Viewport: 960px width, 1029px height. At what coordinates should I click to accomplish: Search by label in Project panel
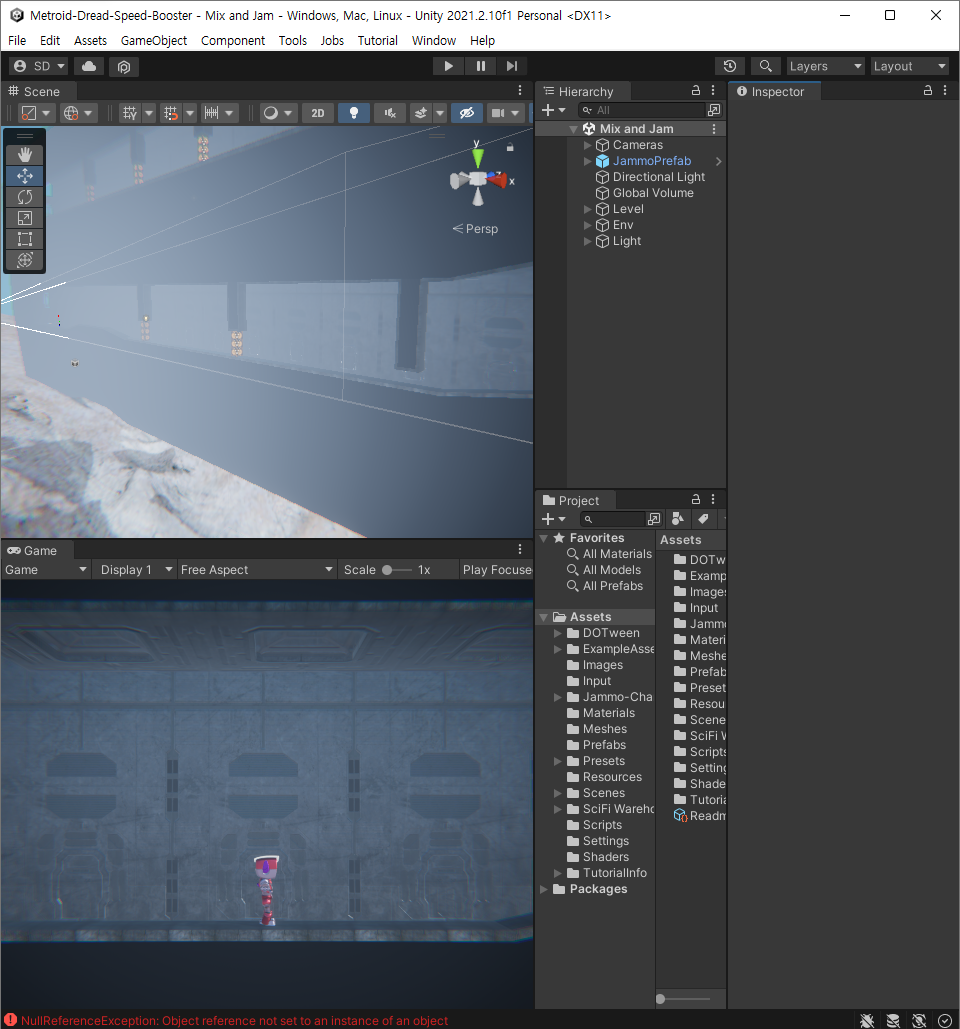(x=703, y=519)
